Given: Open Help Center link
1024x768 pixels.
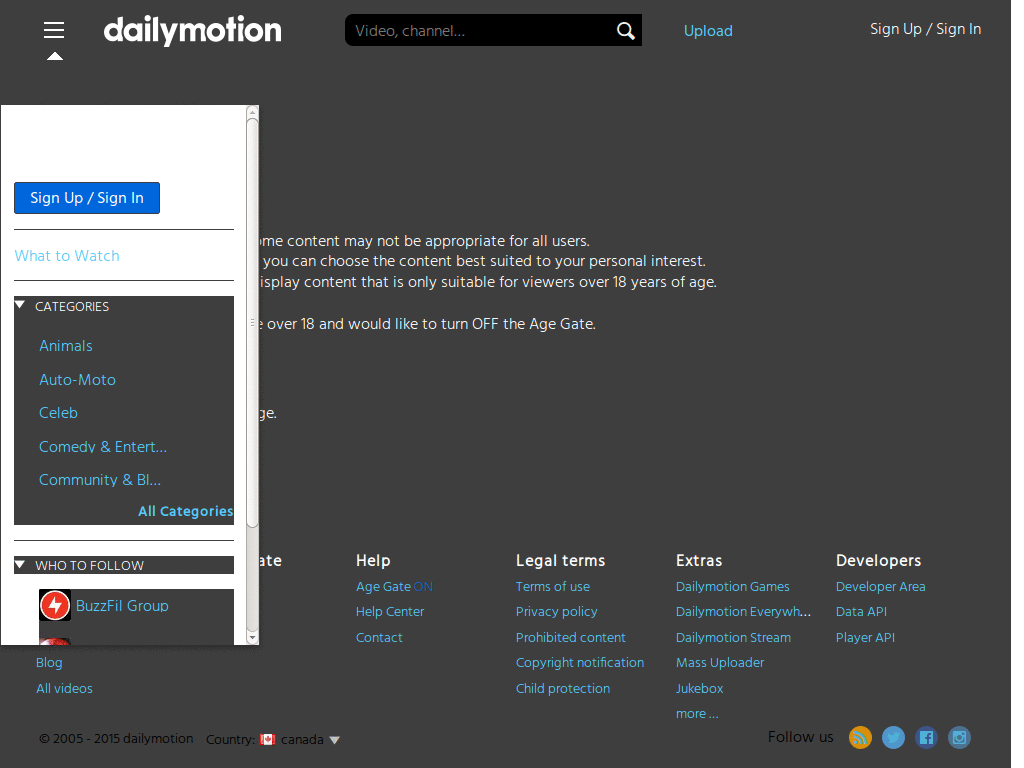Looking at the screenshot, I should [x=390, y=612].
